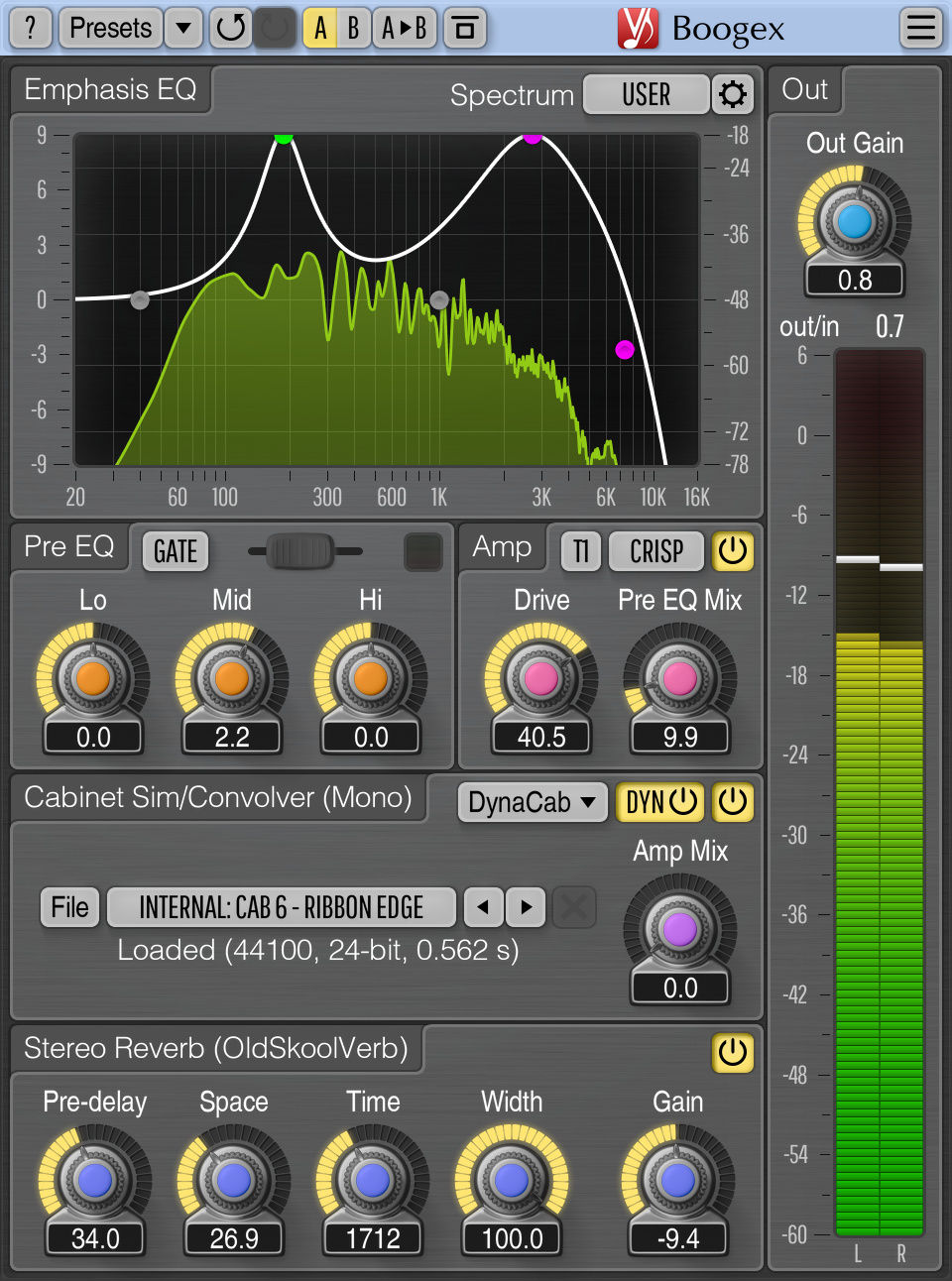Open the window size options icon

465,28
